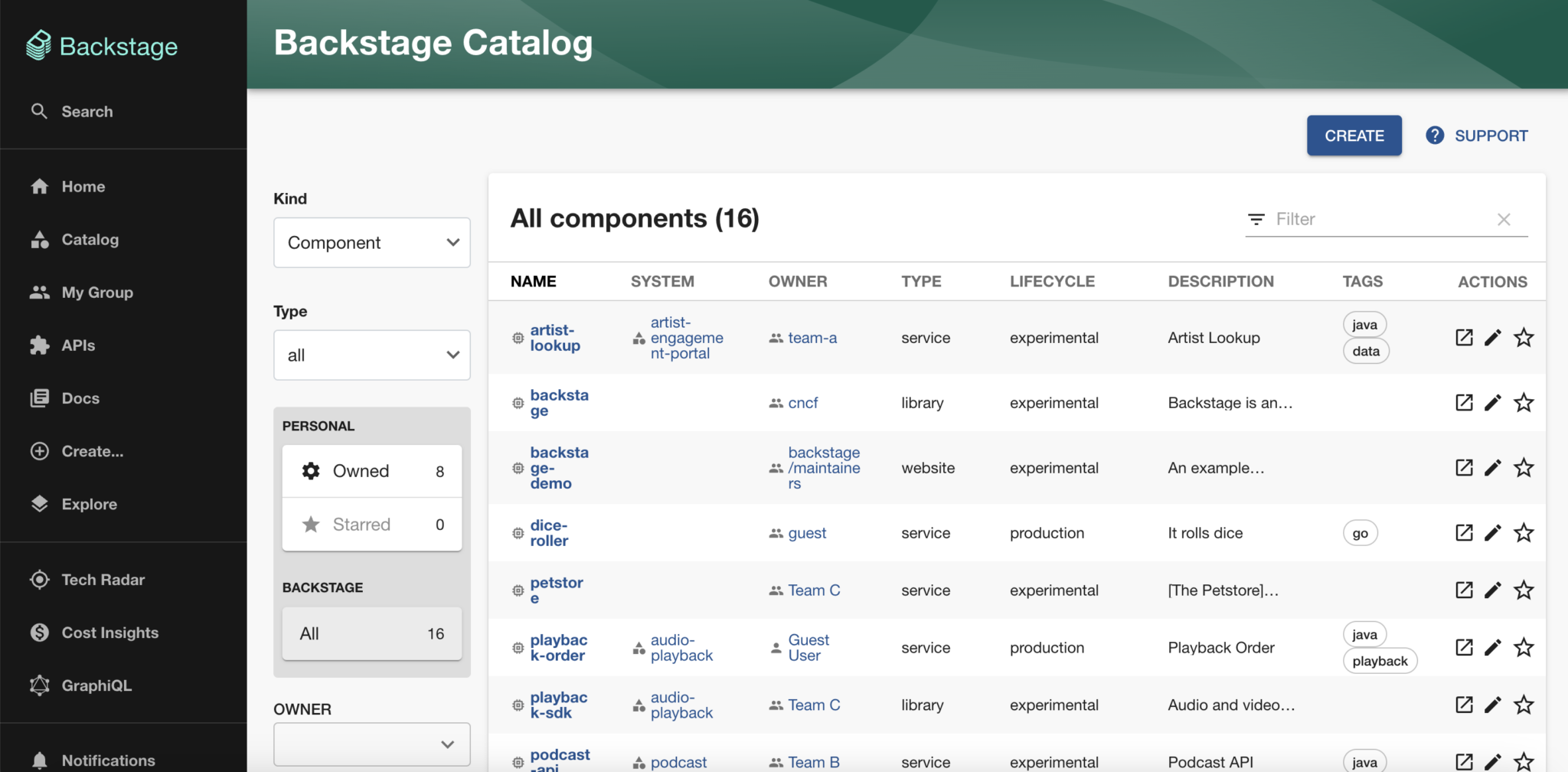The image size is (1568, 772).
Task: Launch GraphiQL from sidebar
Action: (81, 685)
